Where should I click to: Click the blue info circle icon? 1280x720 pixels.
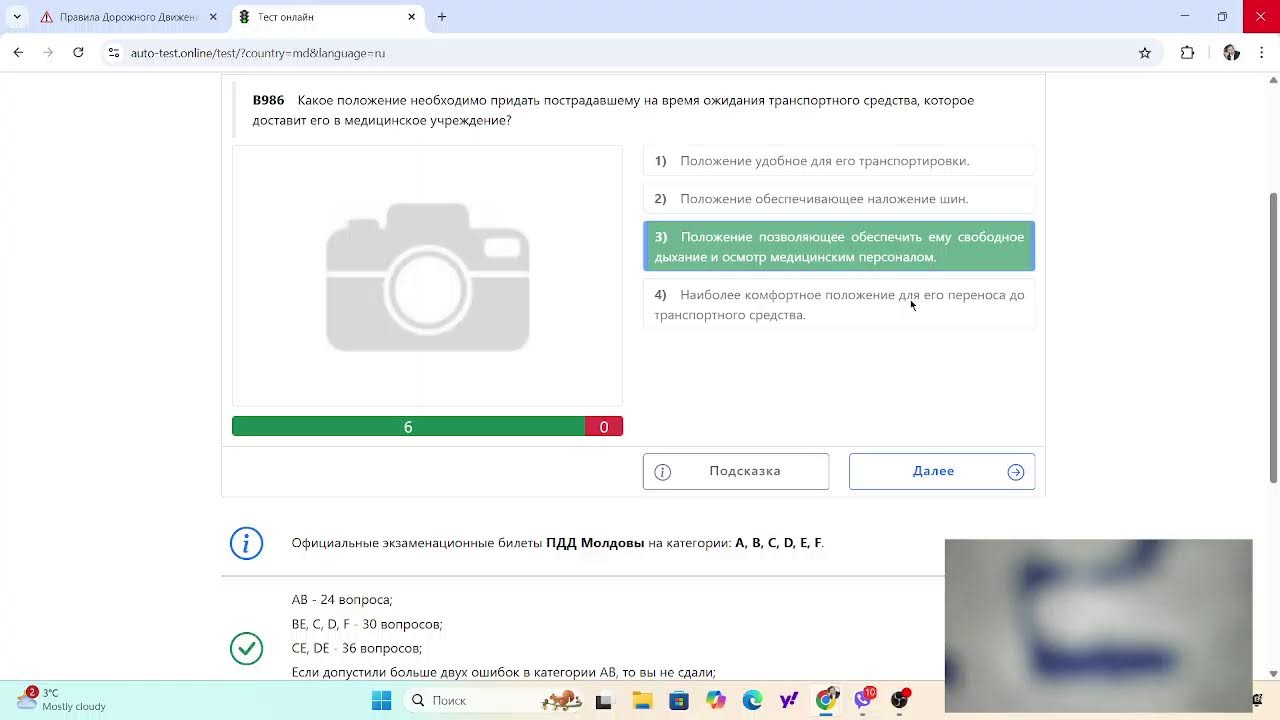[x=246, y=543]
